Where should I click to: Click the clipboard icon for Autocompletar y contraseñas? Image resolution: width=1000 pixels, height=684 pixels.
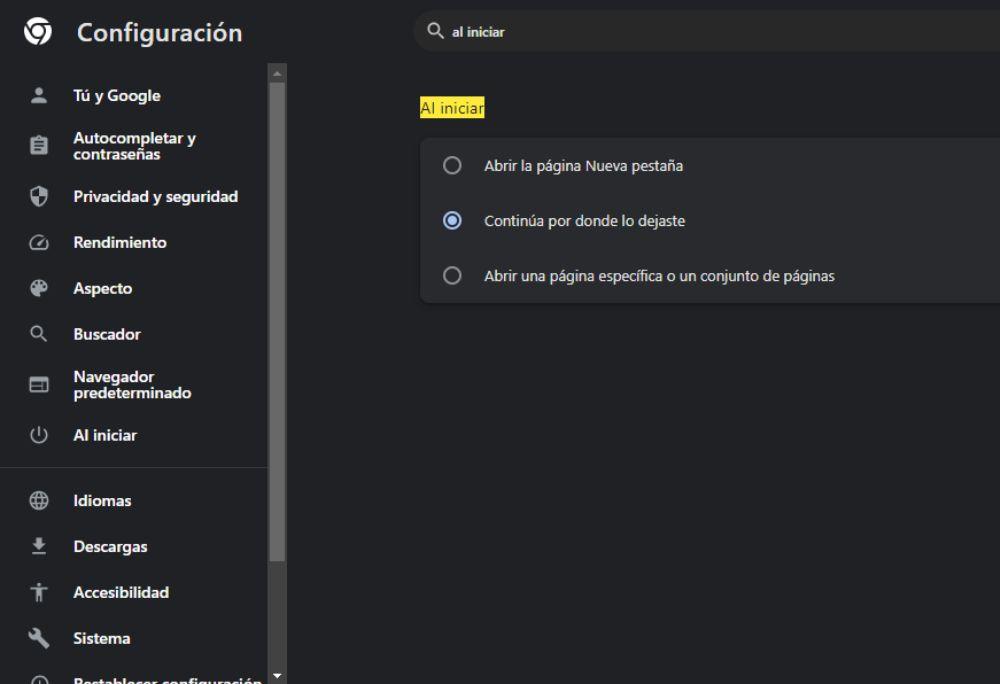39,146
